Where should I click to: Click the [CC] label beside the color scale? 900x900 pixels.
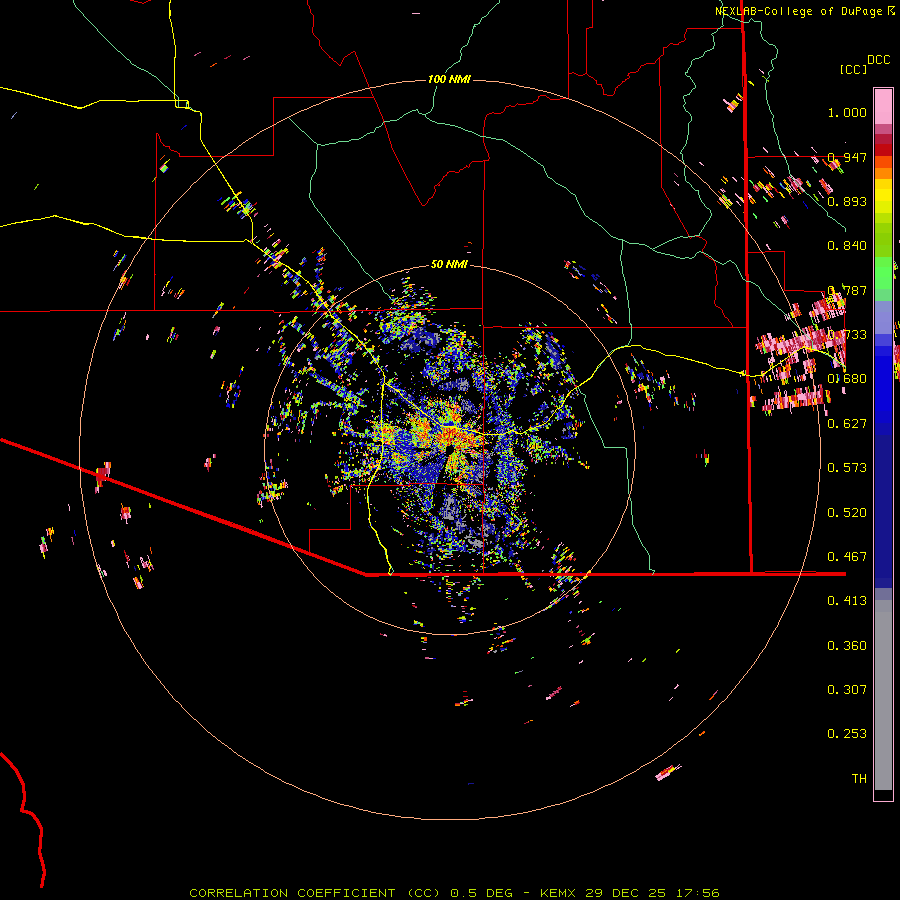pos(853,69)
